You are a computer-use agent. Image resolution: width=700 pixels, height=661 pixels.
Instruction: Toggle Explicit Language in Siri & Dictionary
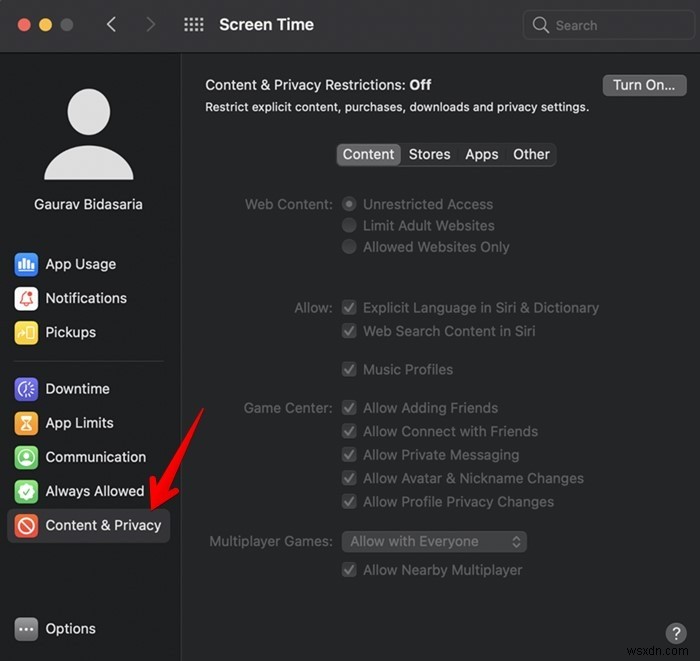pos(349,308)
